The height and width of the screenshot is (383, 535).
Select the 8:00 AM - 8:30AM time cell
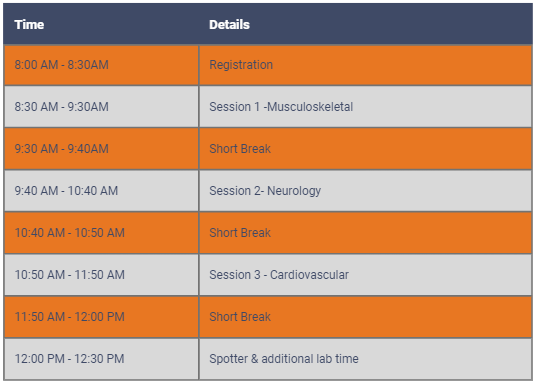[101, 65]
